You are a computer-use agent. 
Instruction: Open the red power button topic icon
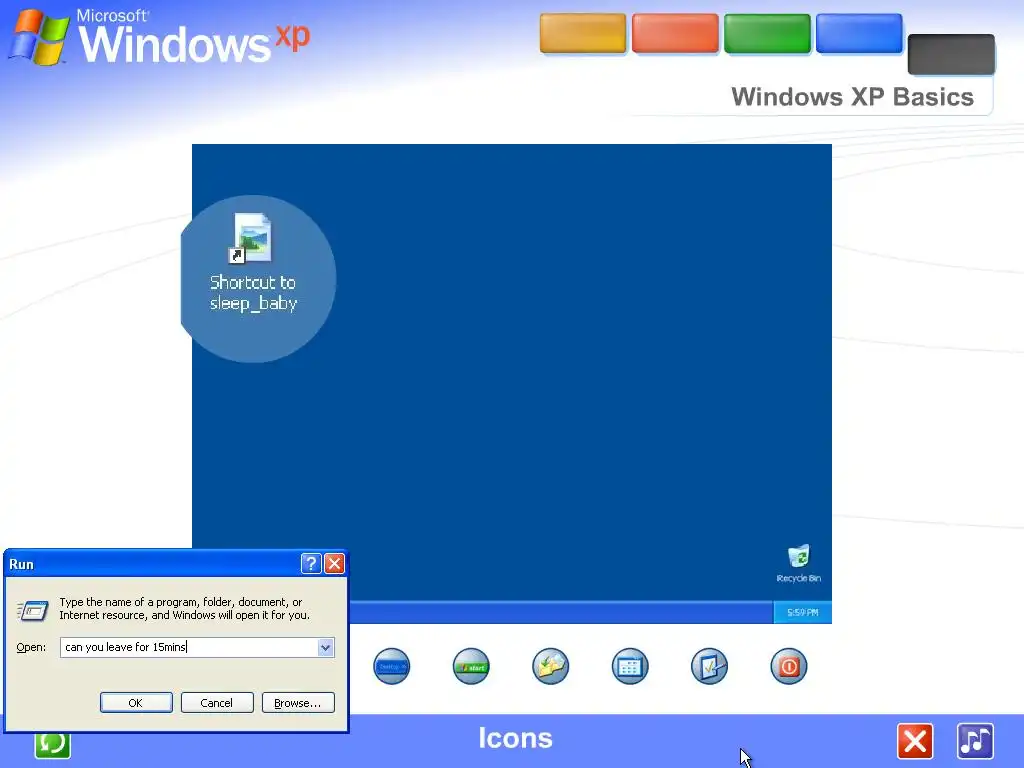[789, 666]
